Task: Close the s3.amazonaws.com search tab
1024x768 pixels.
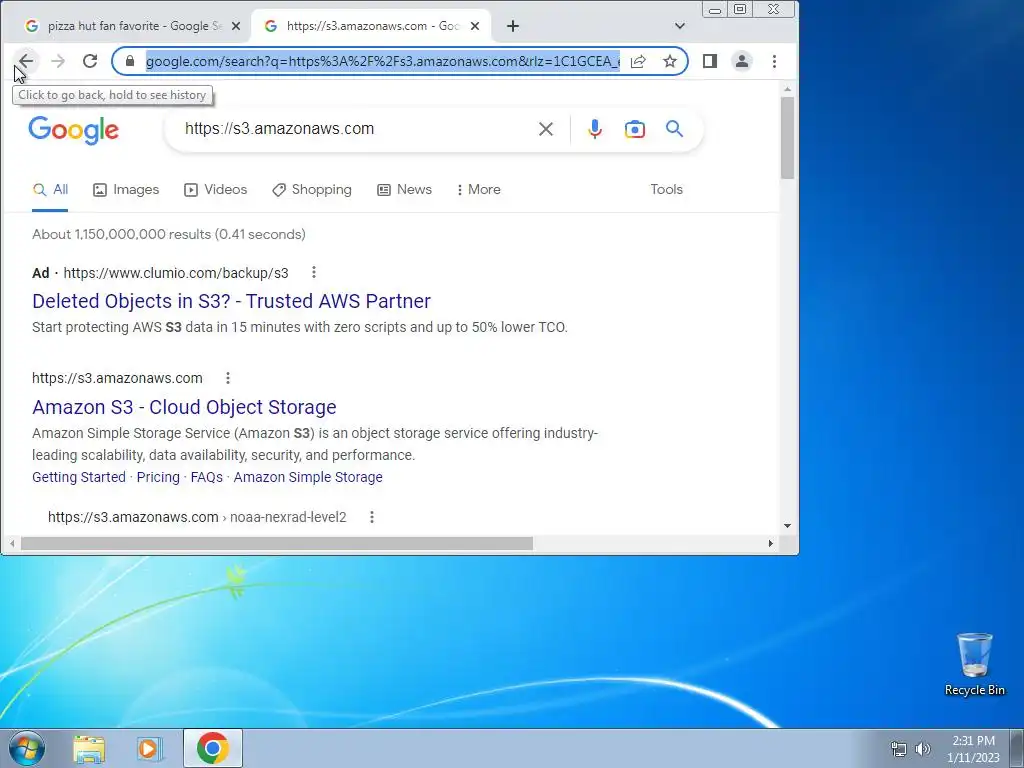Action: click(x=475, y=25)
